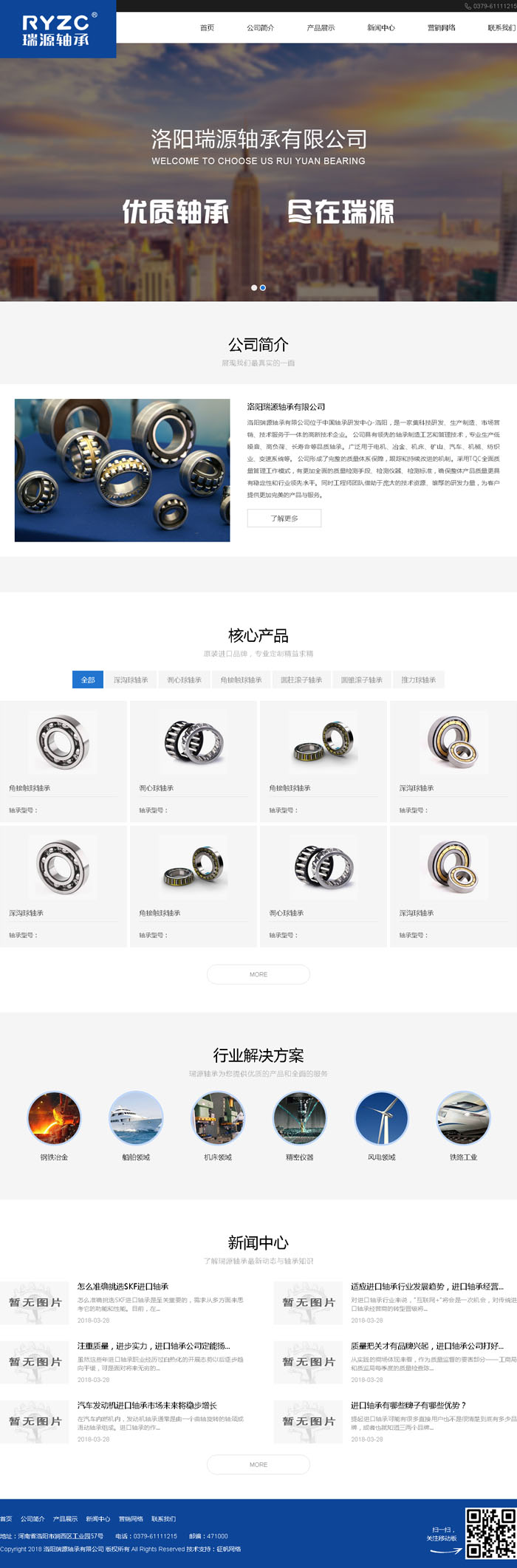Open the 机床领域 circular icon
This screenshot has height=1568, width=517.
[x=218, y=1117]
